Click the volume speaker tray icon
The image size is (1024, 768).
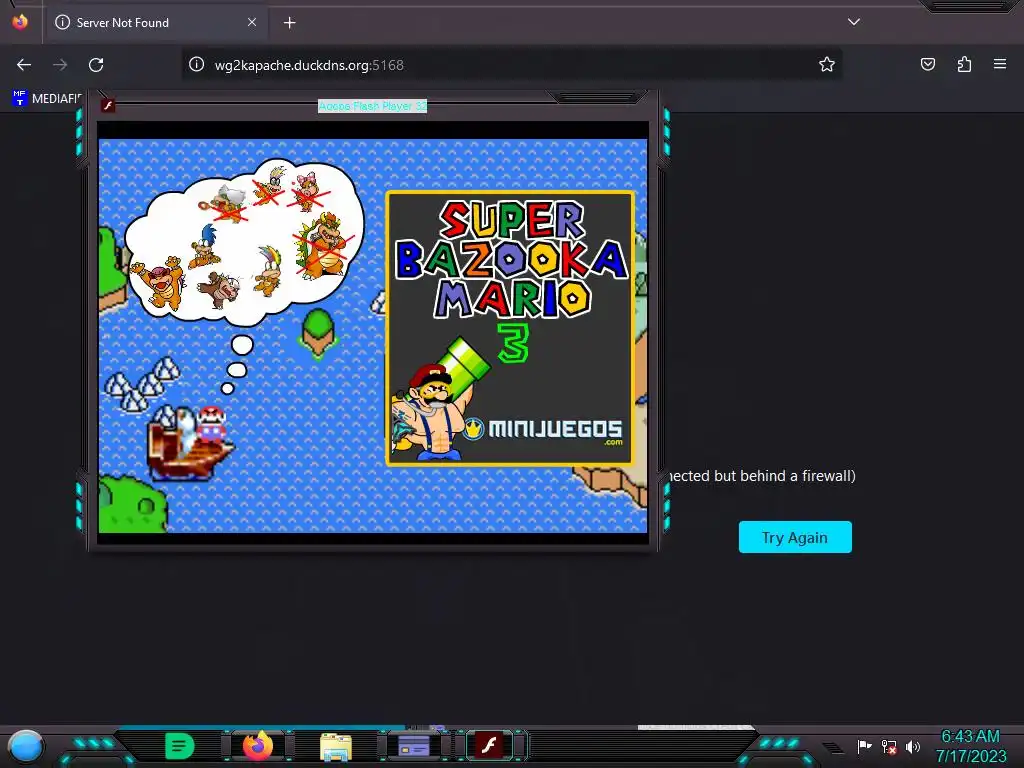point(913,746)
